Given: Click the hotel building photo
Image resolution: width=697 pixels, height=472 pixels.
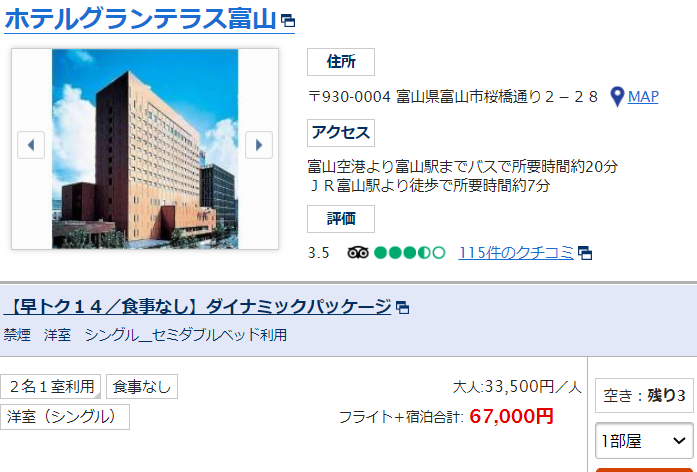Looking at the screenshot, I should pos(145,148).
